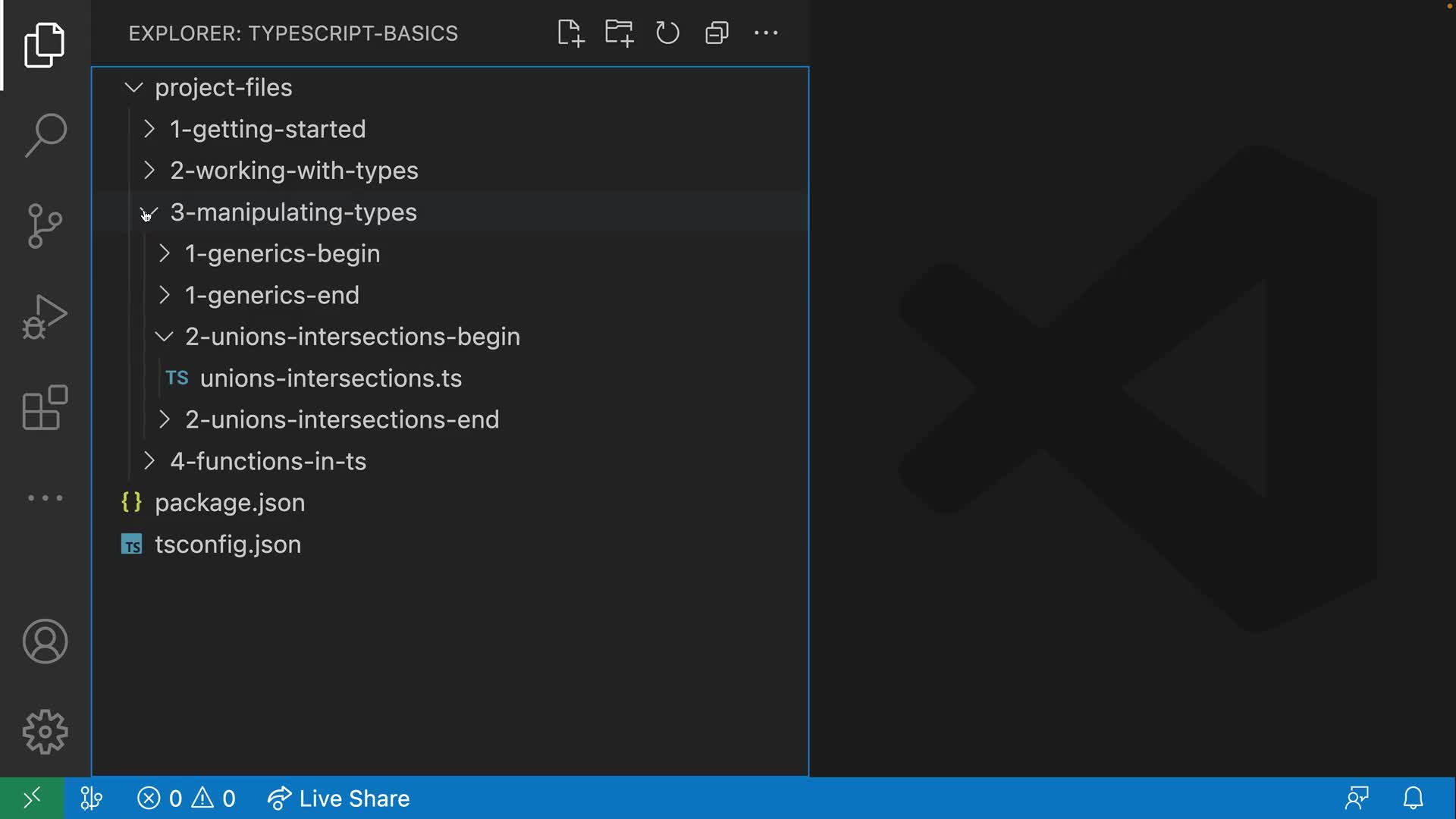Open the Extensions view
Viewport: 1456px width, 819px height.
click(45, 407)
